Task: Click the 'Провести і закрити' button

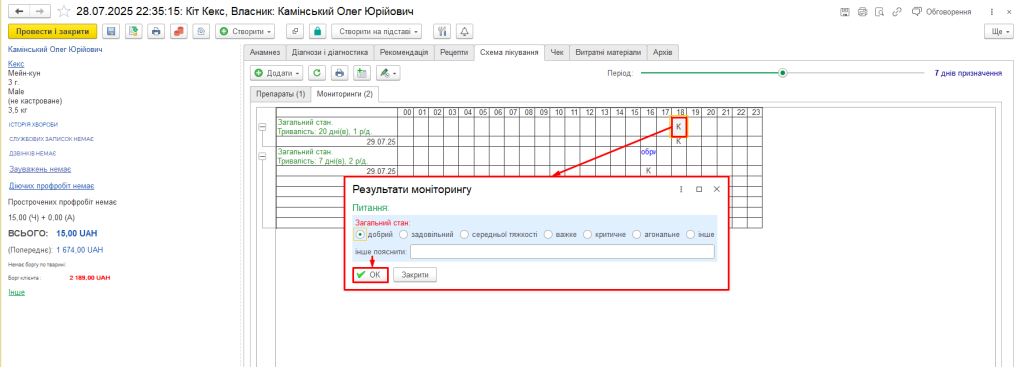Action: [52, 31]
